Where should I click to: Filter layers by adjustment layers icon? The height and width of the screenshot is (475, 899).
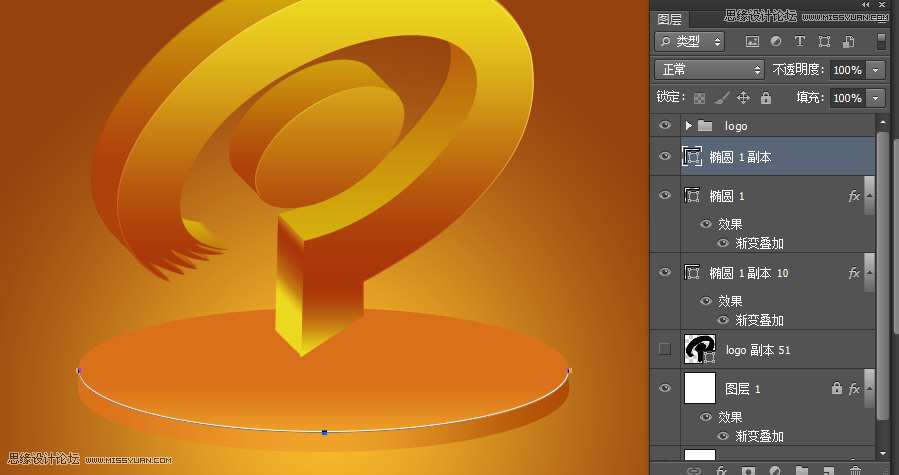point(776,41)
